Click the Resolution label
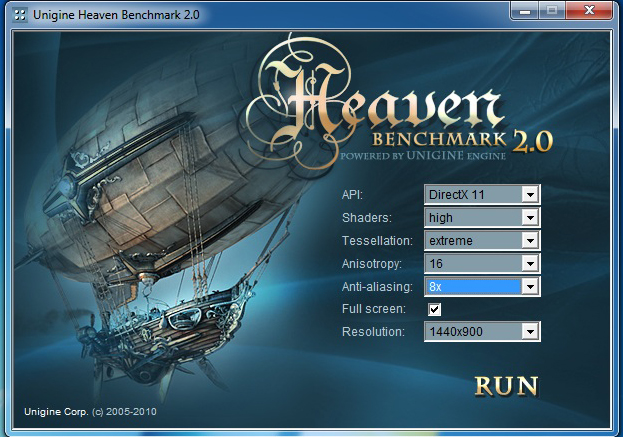 373,332
